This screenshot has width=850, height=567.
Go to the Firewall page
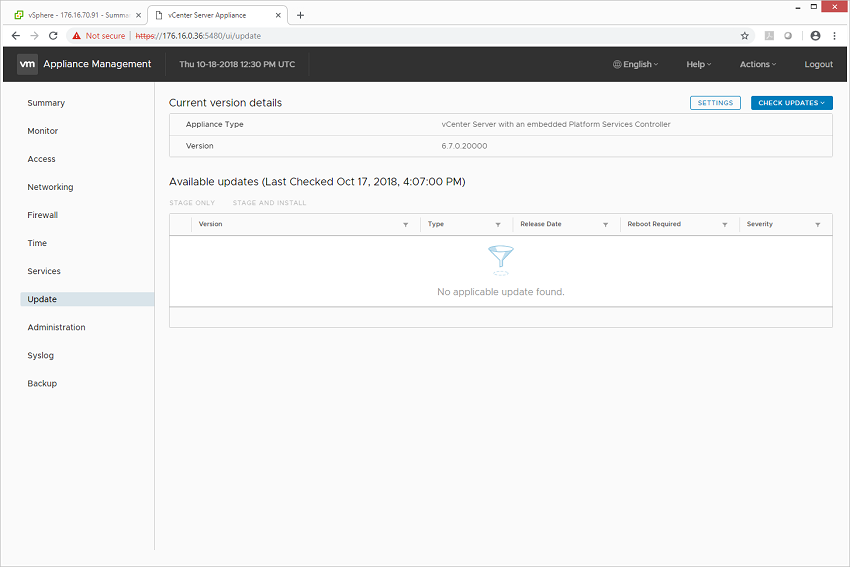42,215
